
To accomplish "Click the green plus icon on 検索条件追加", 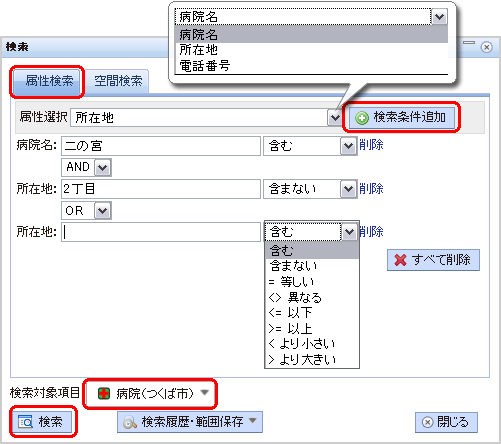I will click(362, 118).
